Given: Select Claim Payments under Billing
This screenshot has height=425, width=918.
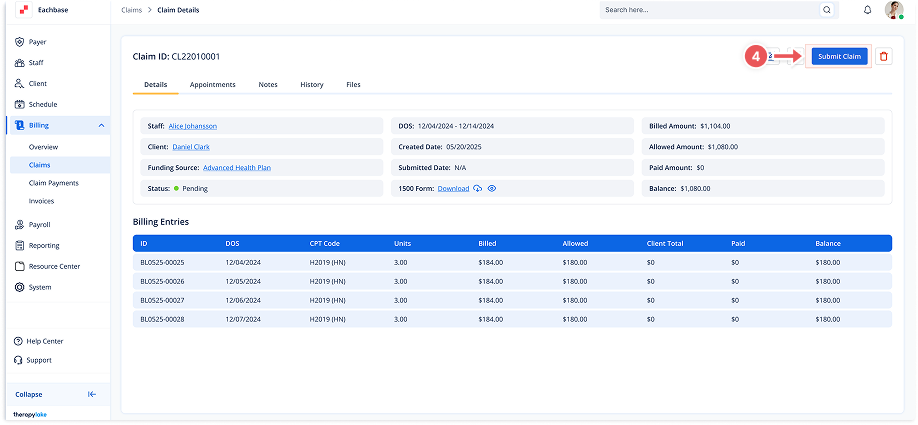Looking at the screenshot, I should (x=53, y=183).
